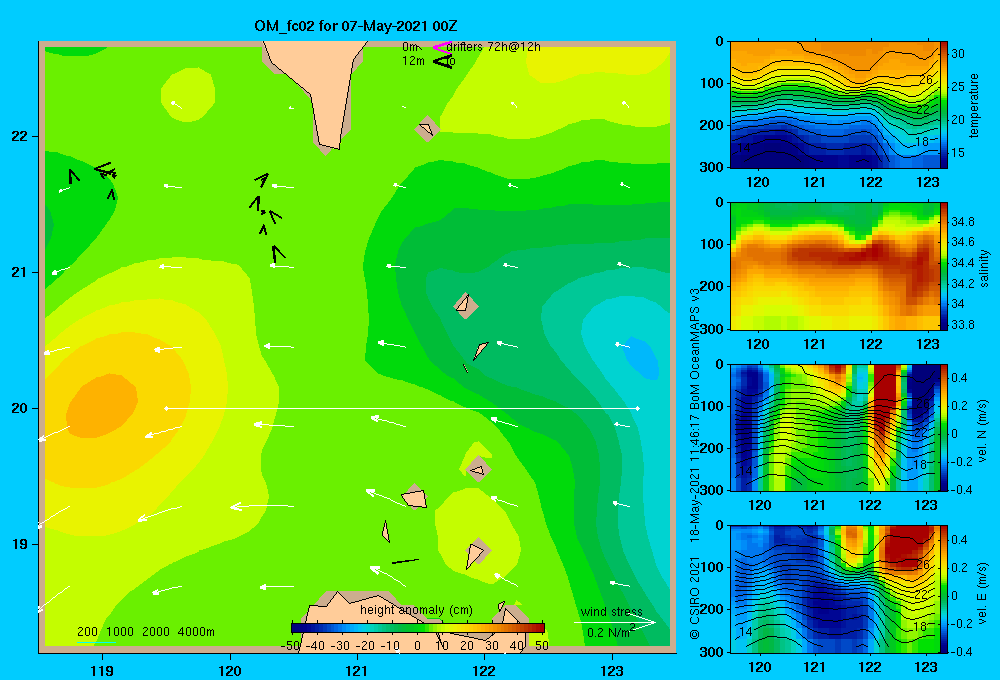Click the wind stress reference arrow
The height and width of the screenshot is (680, 1000).
pos(615,623)
